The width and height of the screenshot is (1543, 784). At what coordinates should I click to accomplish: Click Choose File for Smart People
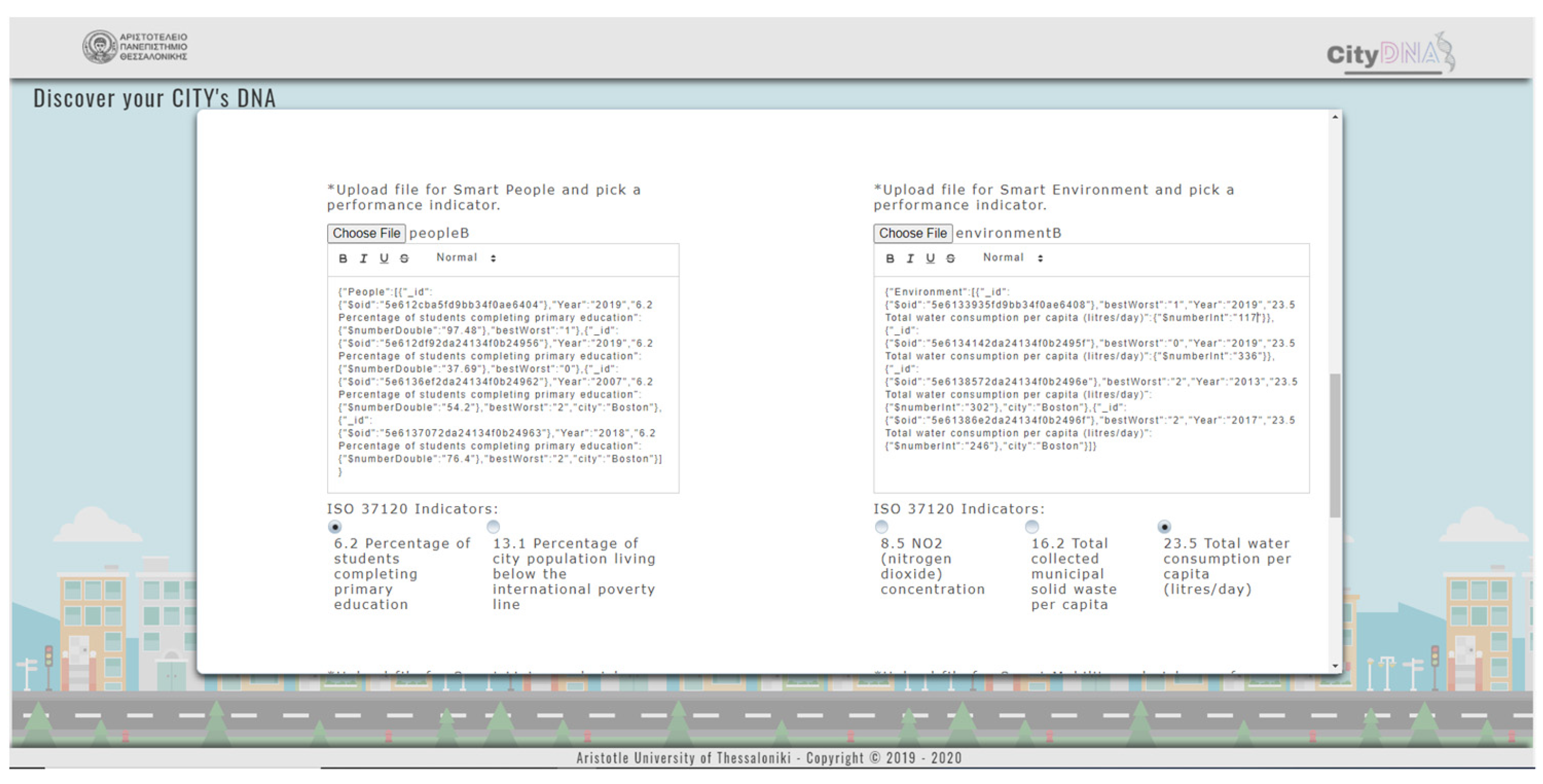pyautogui.click(x=366, y=233)
